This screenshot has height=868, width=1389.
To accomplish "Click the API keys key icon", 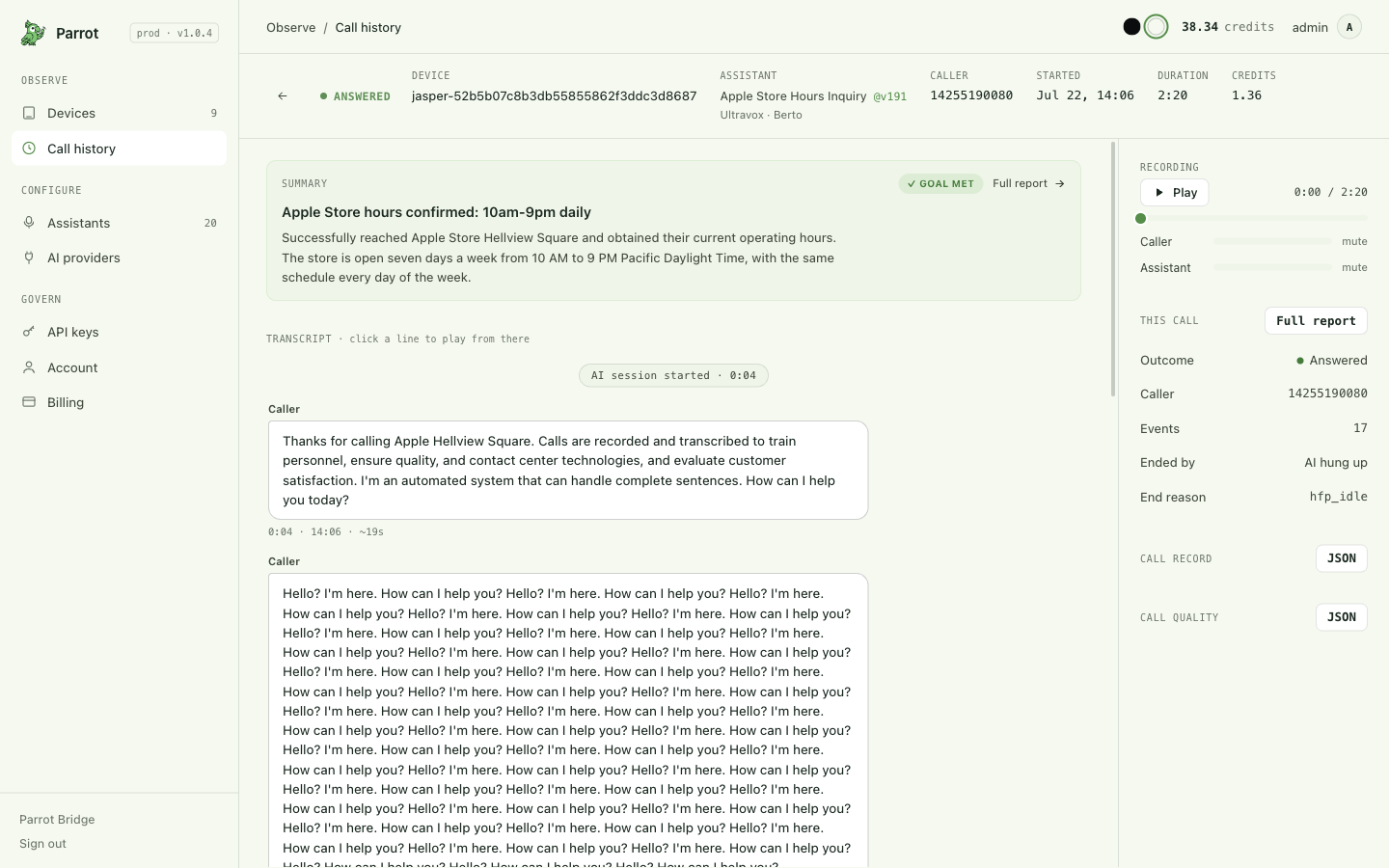I will [29, 332].
